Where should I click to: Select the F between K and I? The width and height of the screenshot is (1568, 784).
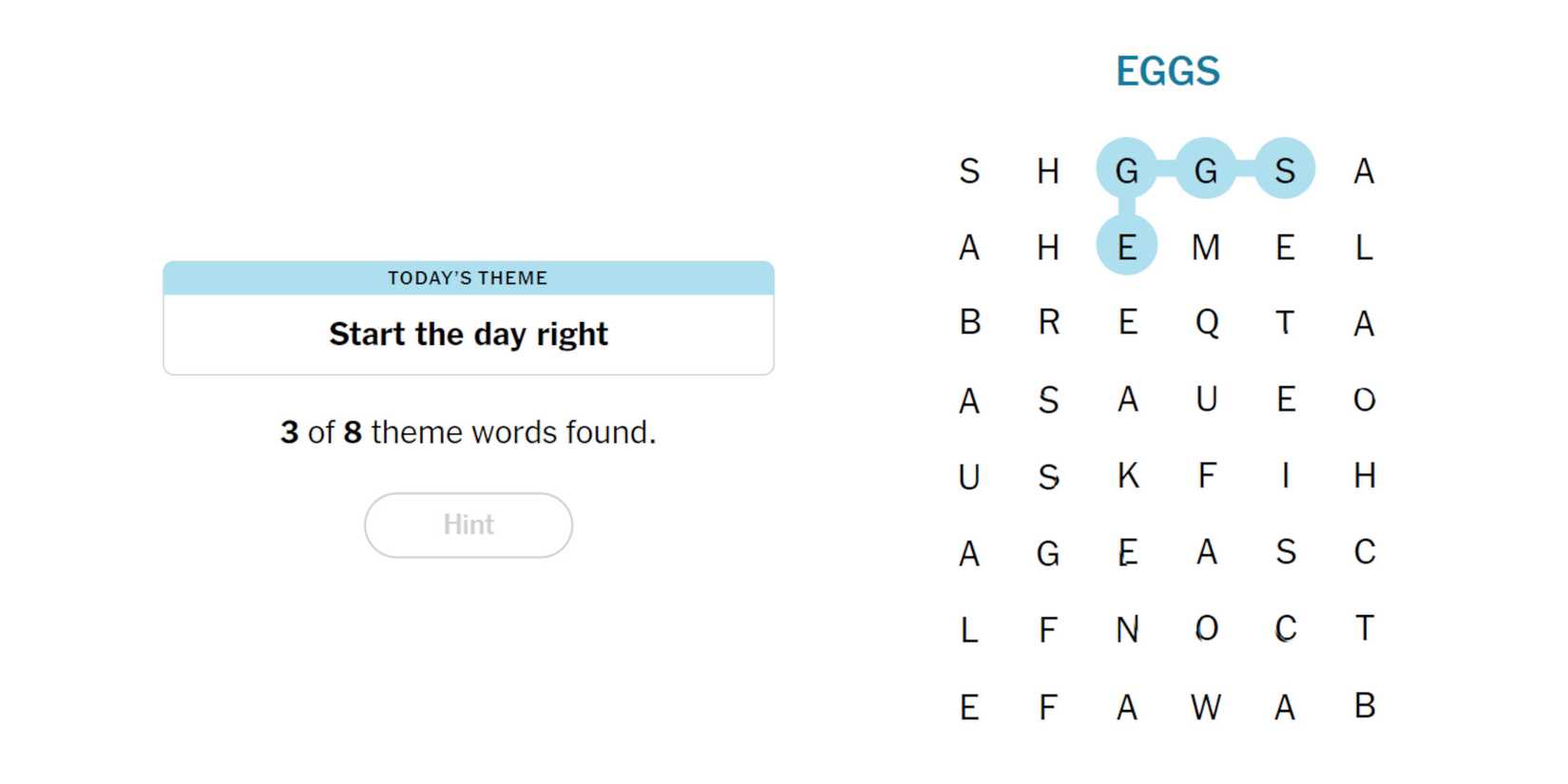[1206, 475]
